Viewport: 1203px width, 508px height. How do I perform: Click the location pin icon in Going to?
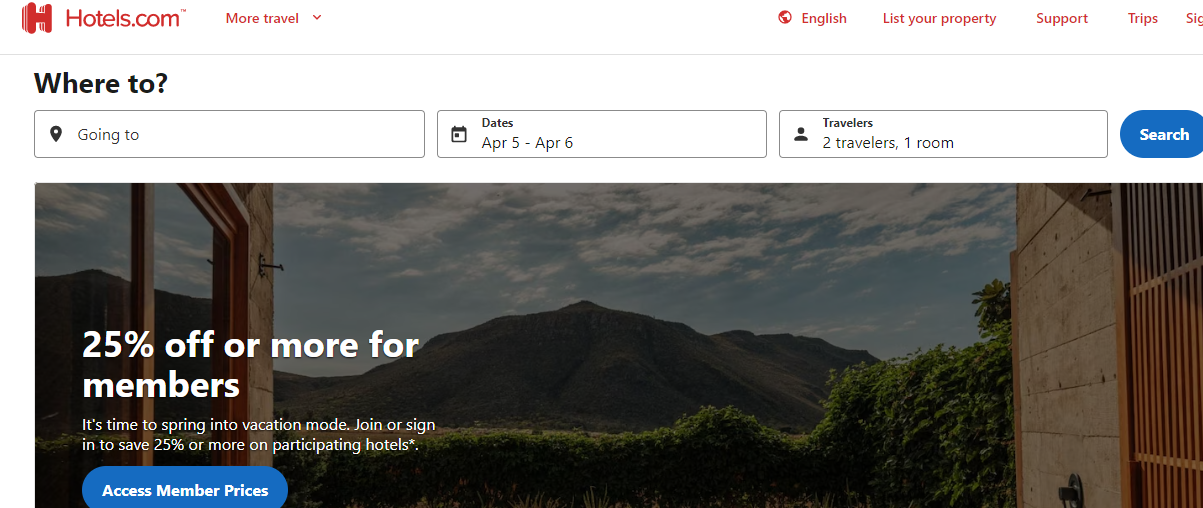coord(56,134)
